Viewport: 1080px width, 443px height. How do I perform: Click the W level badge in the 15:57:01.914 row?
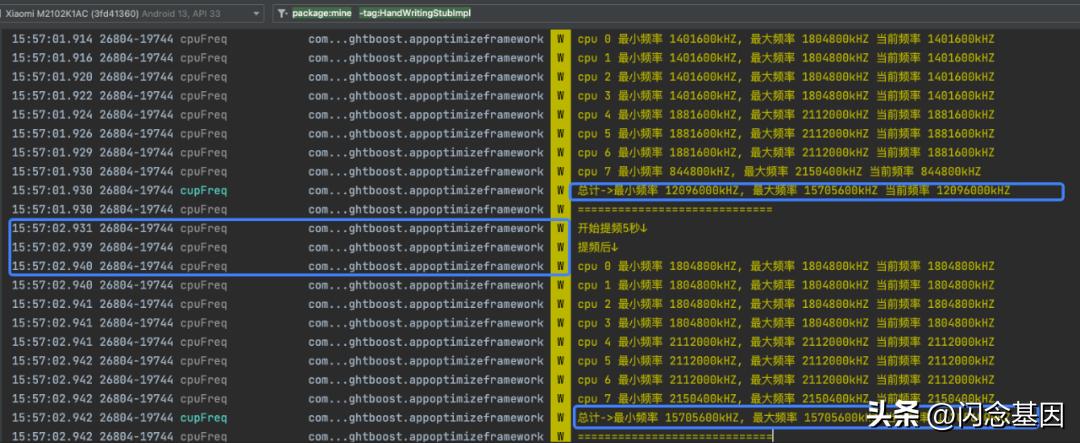tap(560, 39)
